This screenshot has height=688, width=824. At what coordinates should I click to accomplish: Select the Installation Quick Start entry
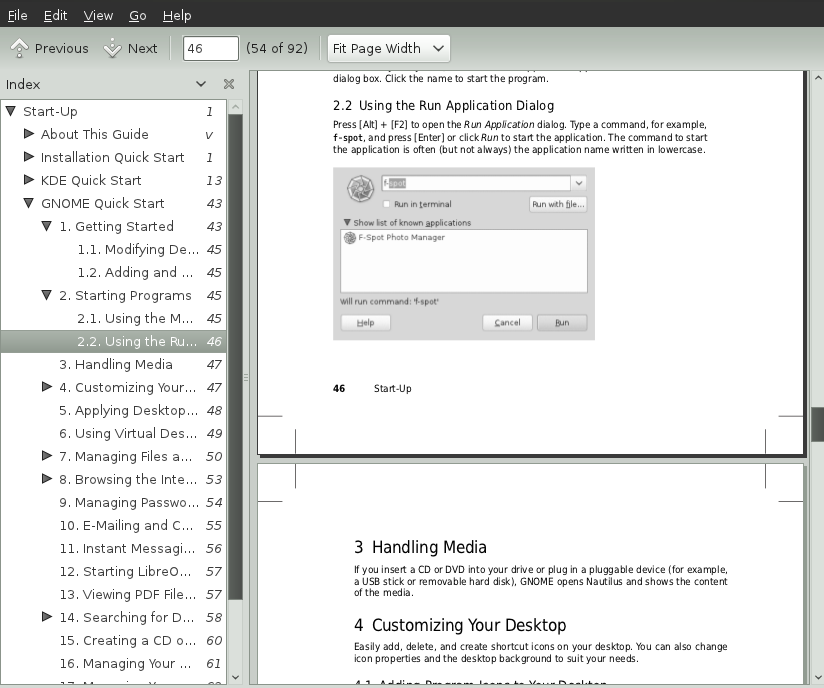click(x=112, y=158)
